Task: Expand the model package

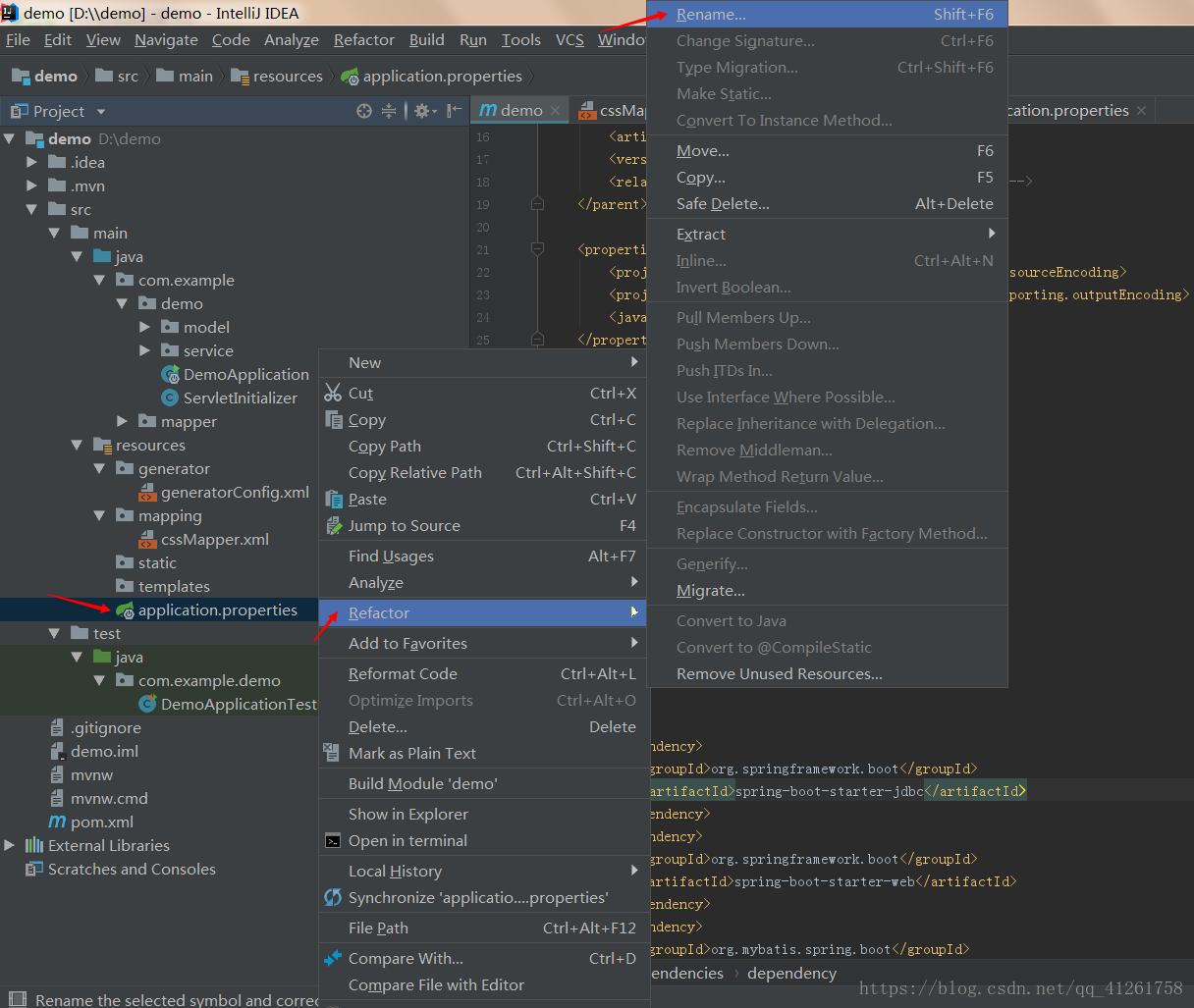Action: (x=144, y=327)
